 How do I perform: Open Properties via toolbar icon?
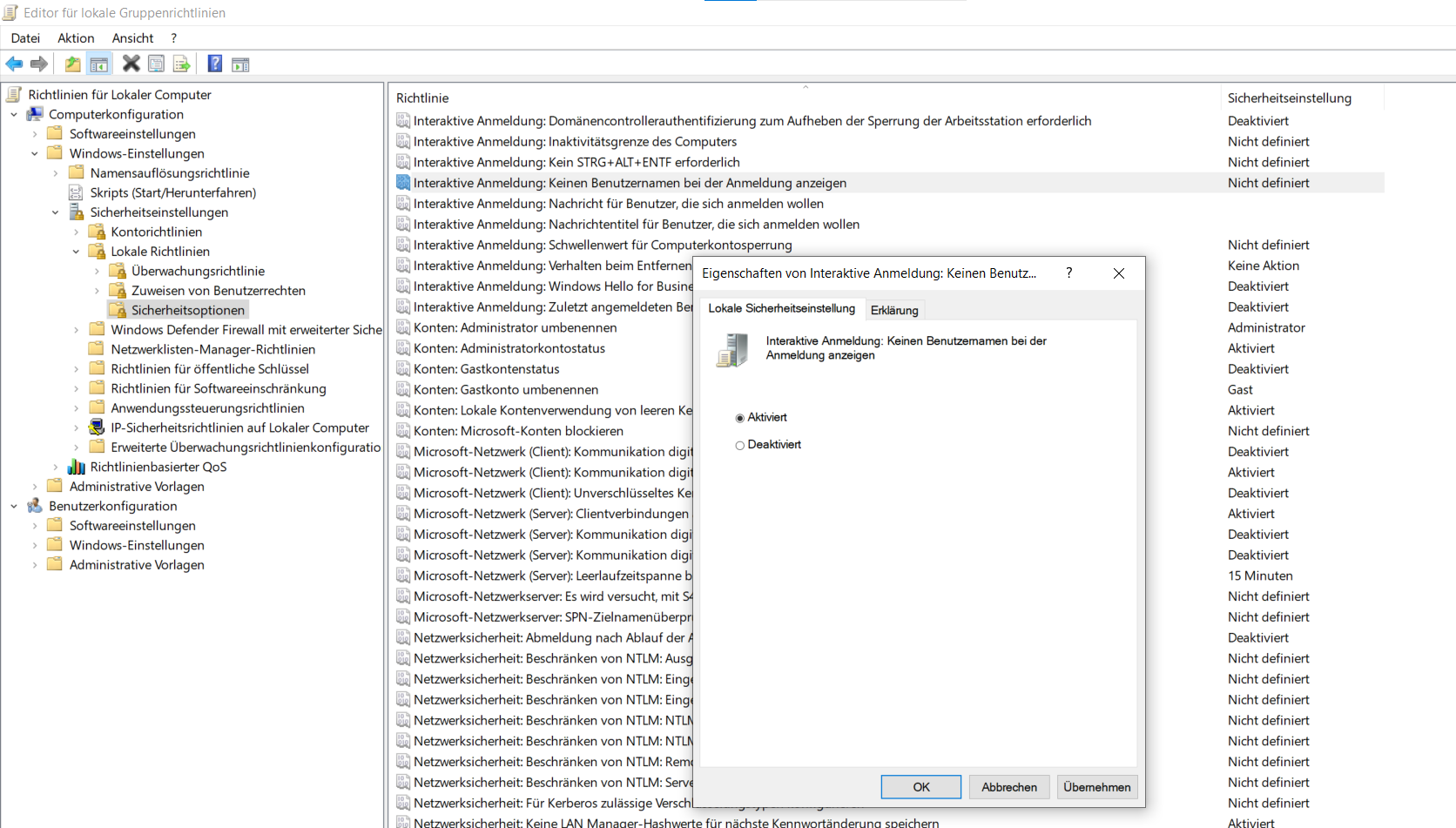(x=156, y=64)
